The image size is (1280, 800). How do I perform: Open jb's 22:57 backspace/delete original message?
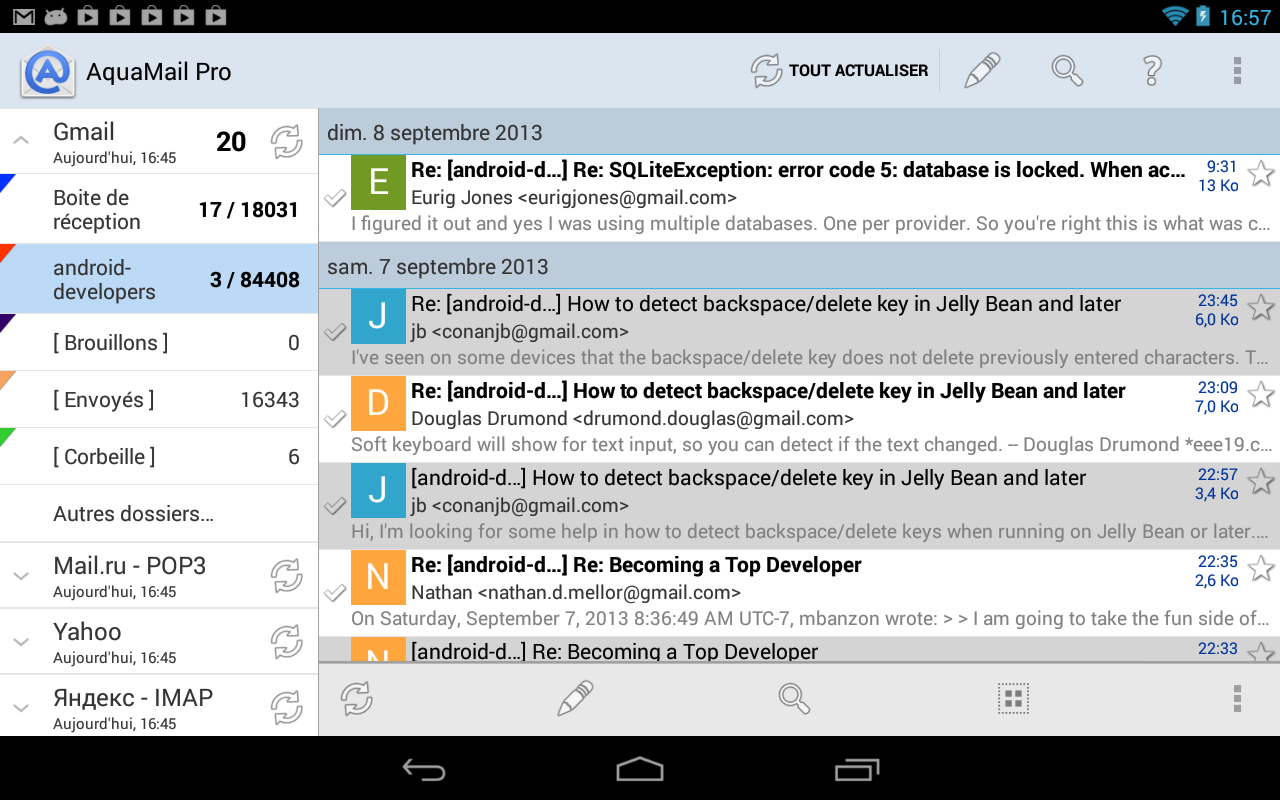(799, 506)
